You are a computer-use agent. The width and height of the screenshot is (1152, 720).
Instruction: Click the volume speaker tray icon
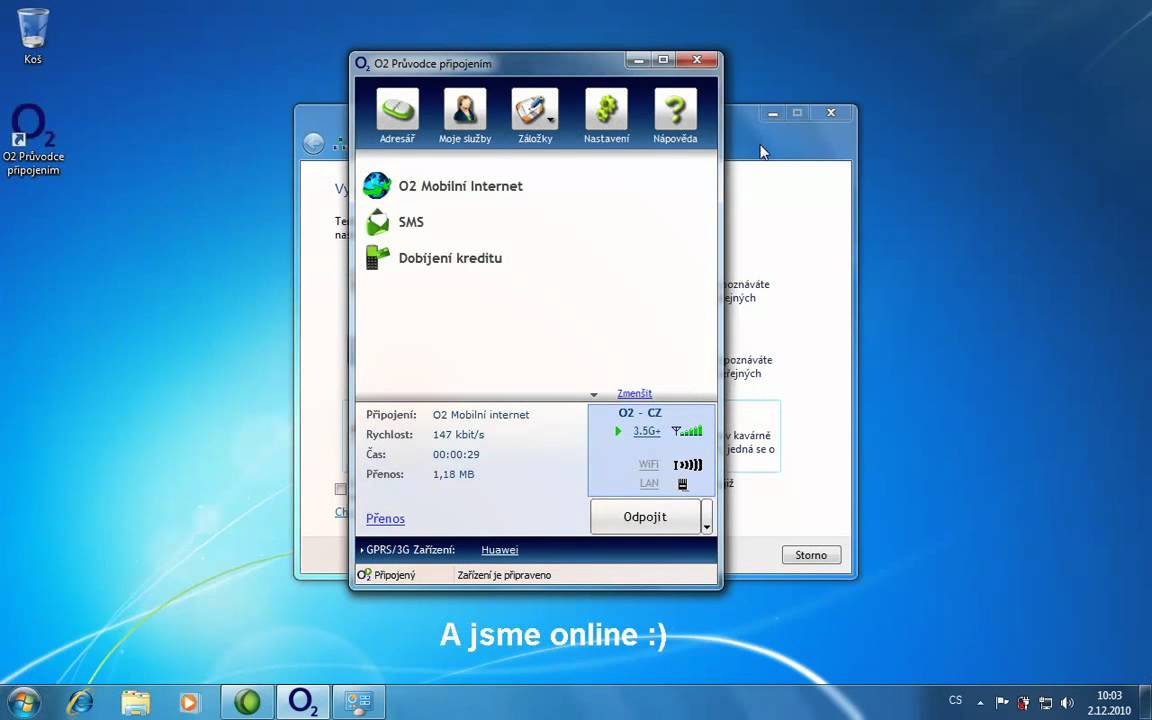click(x=1067, y=703)
